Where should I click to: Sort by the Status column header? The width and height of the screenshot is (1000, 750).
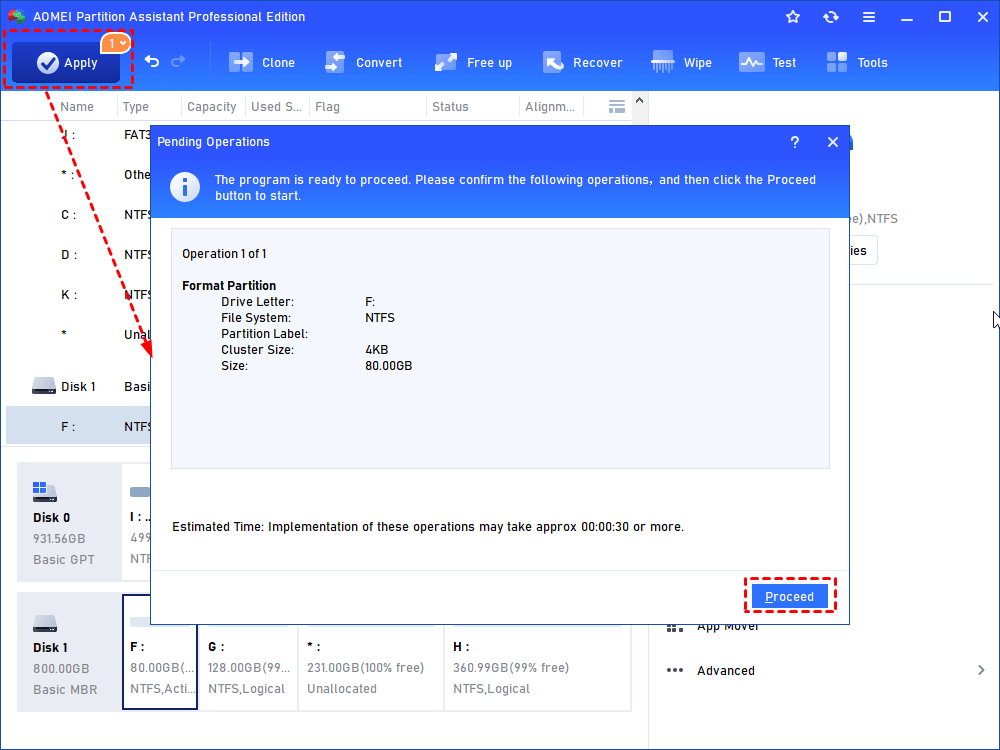click(450, 107)
